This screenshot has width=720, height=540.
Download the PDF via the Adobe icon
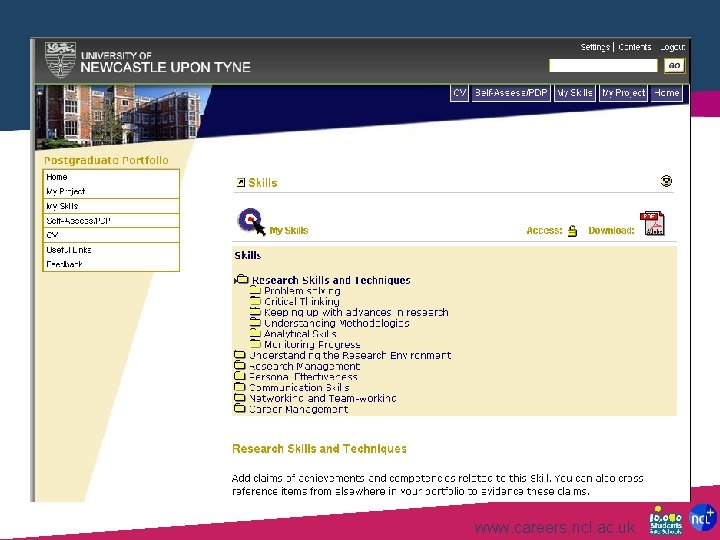click(652, 223)
